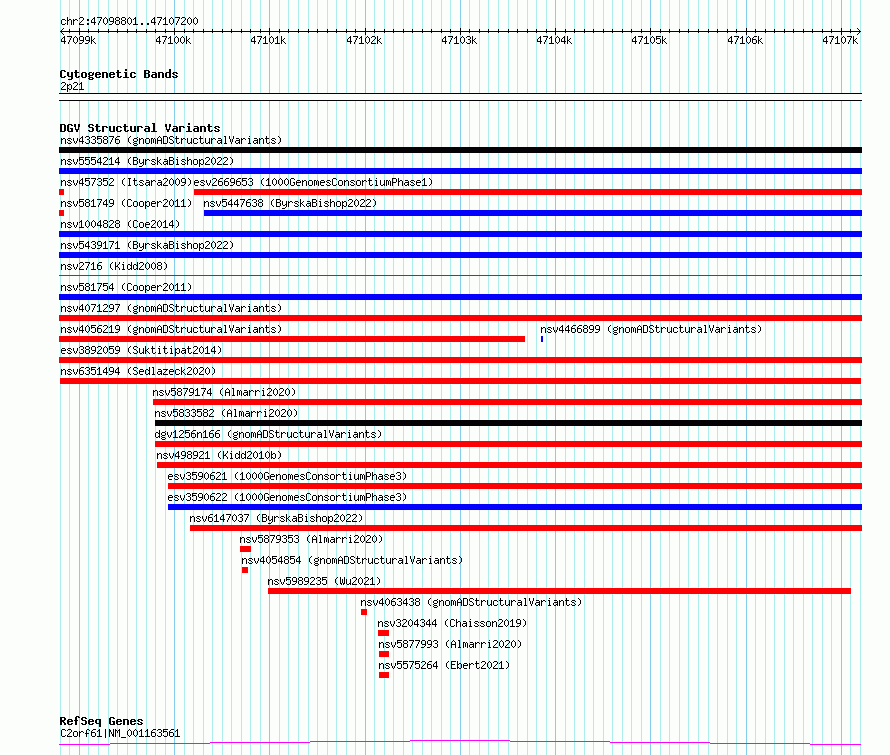Click nsv5879353 Almarri2020 label
This screenshot has width=890, height=755.
(x=311, y=539)
